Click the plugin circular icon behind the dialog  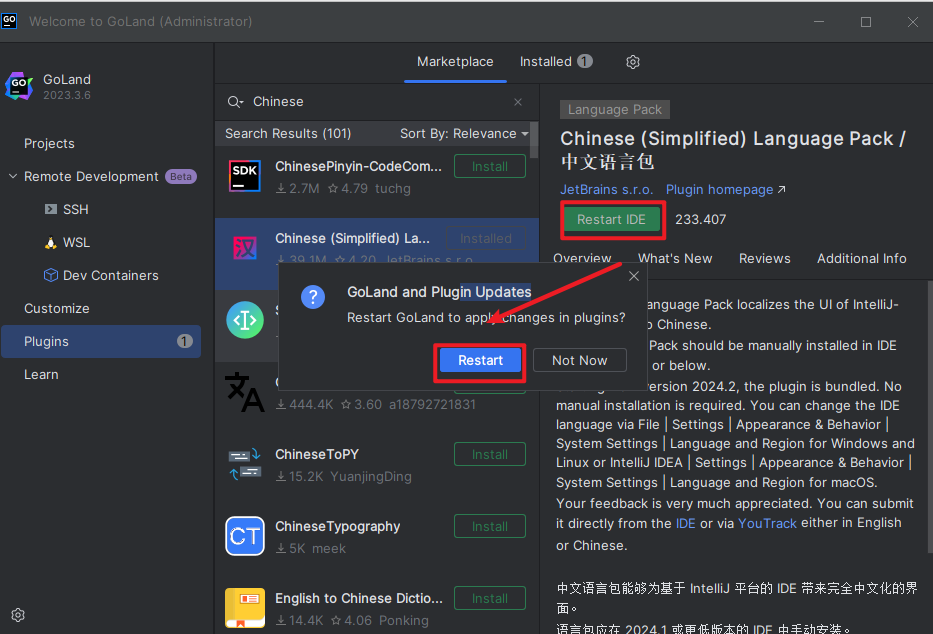click(x=245, y=320)
